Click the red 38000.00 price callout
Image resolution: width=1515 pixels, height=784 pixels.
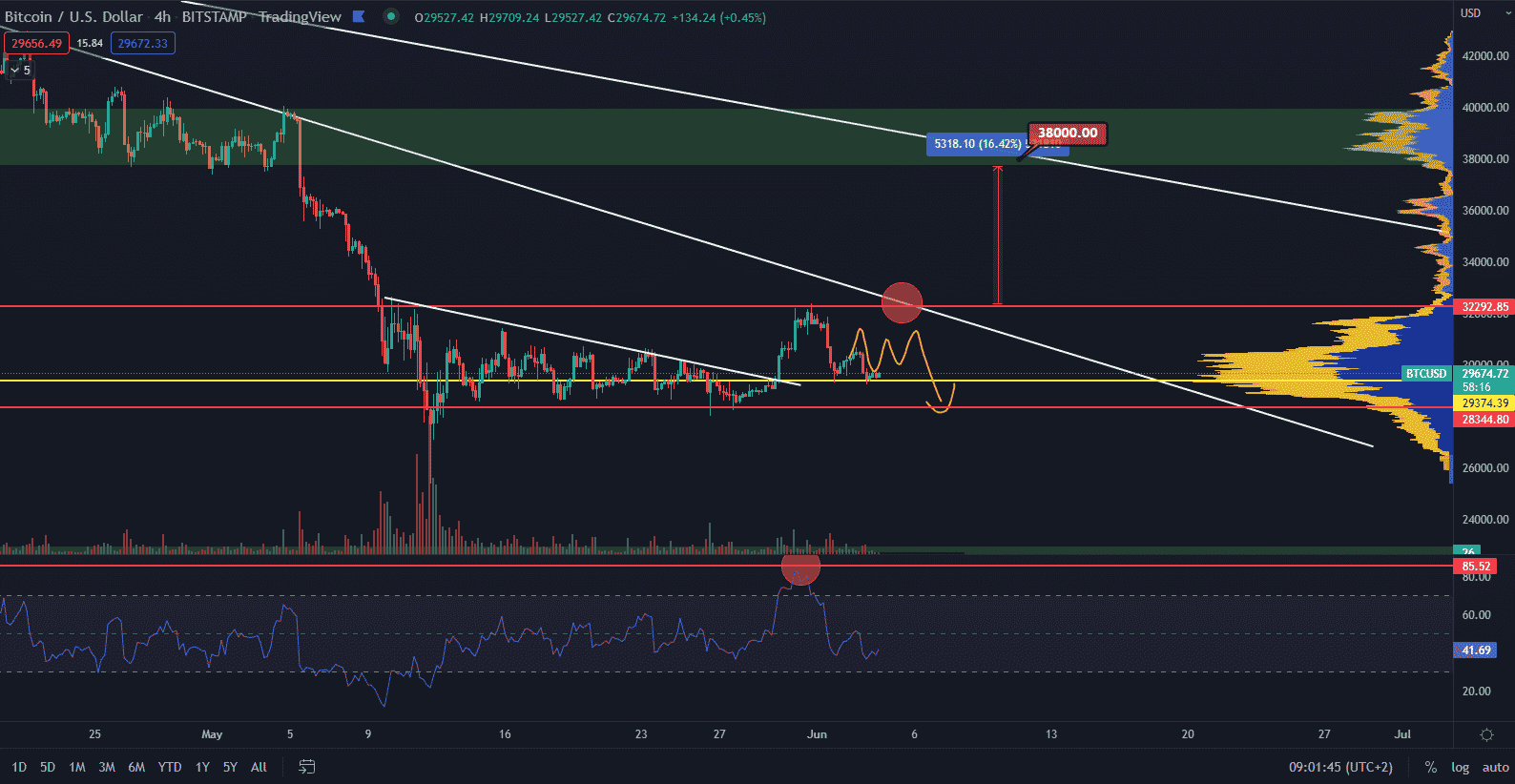pyautogui.click(x=1067, y=134)
